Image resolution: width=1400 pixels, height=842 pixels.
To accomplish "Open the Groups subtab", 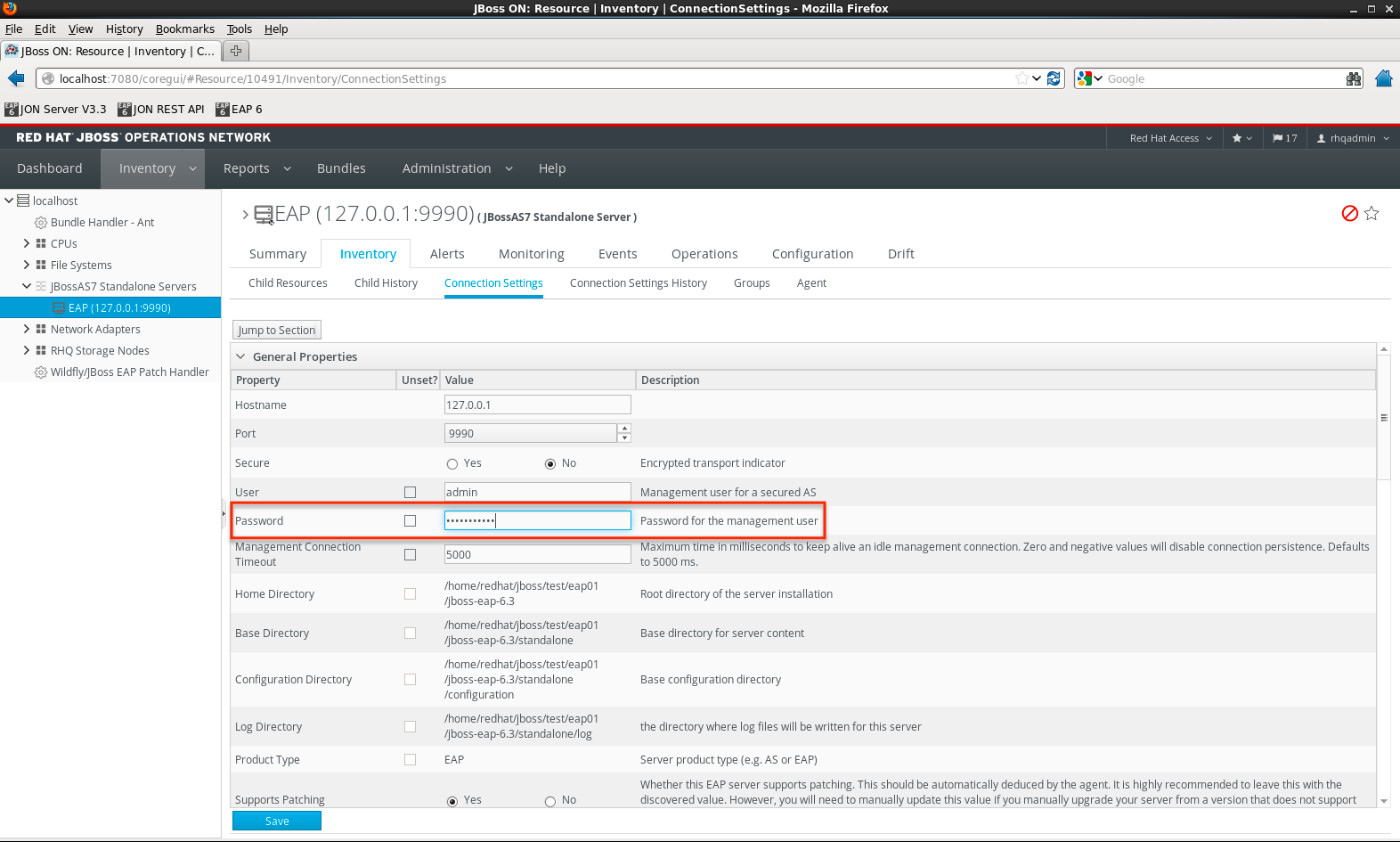I will coord(752,283).
